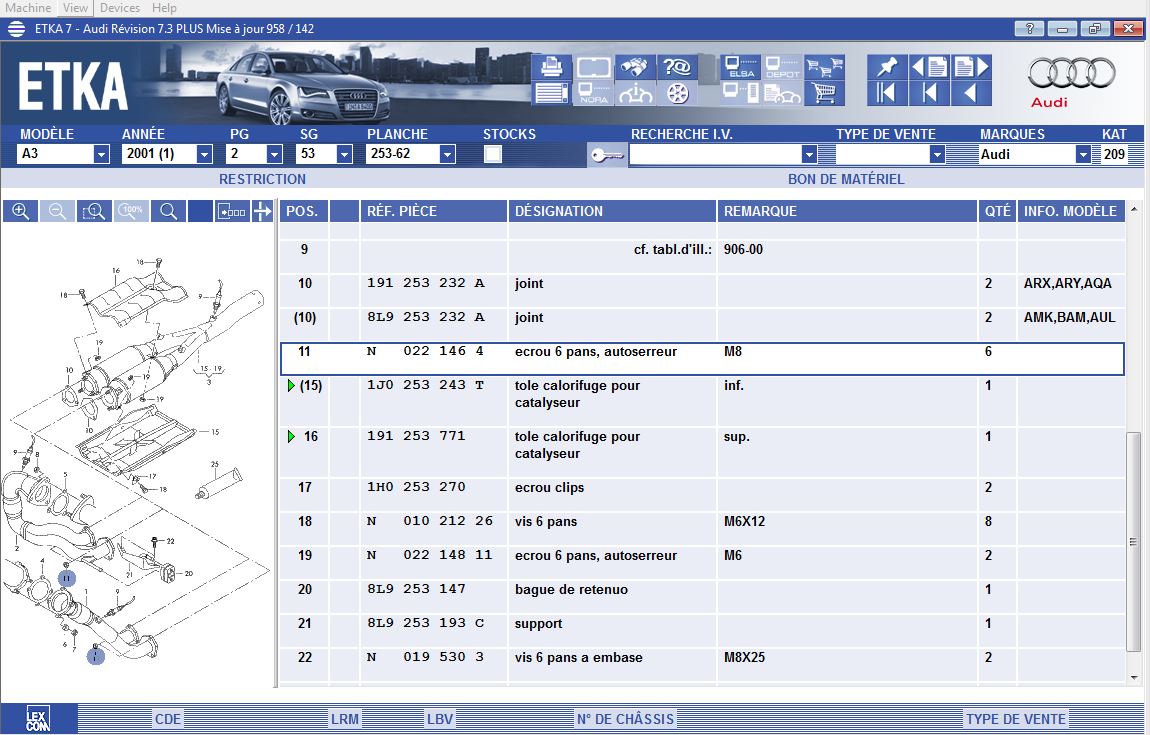
Task: Open the MARQUES Audi dropdown
Action: click(x=1082, y=155)
